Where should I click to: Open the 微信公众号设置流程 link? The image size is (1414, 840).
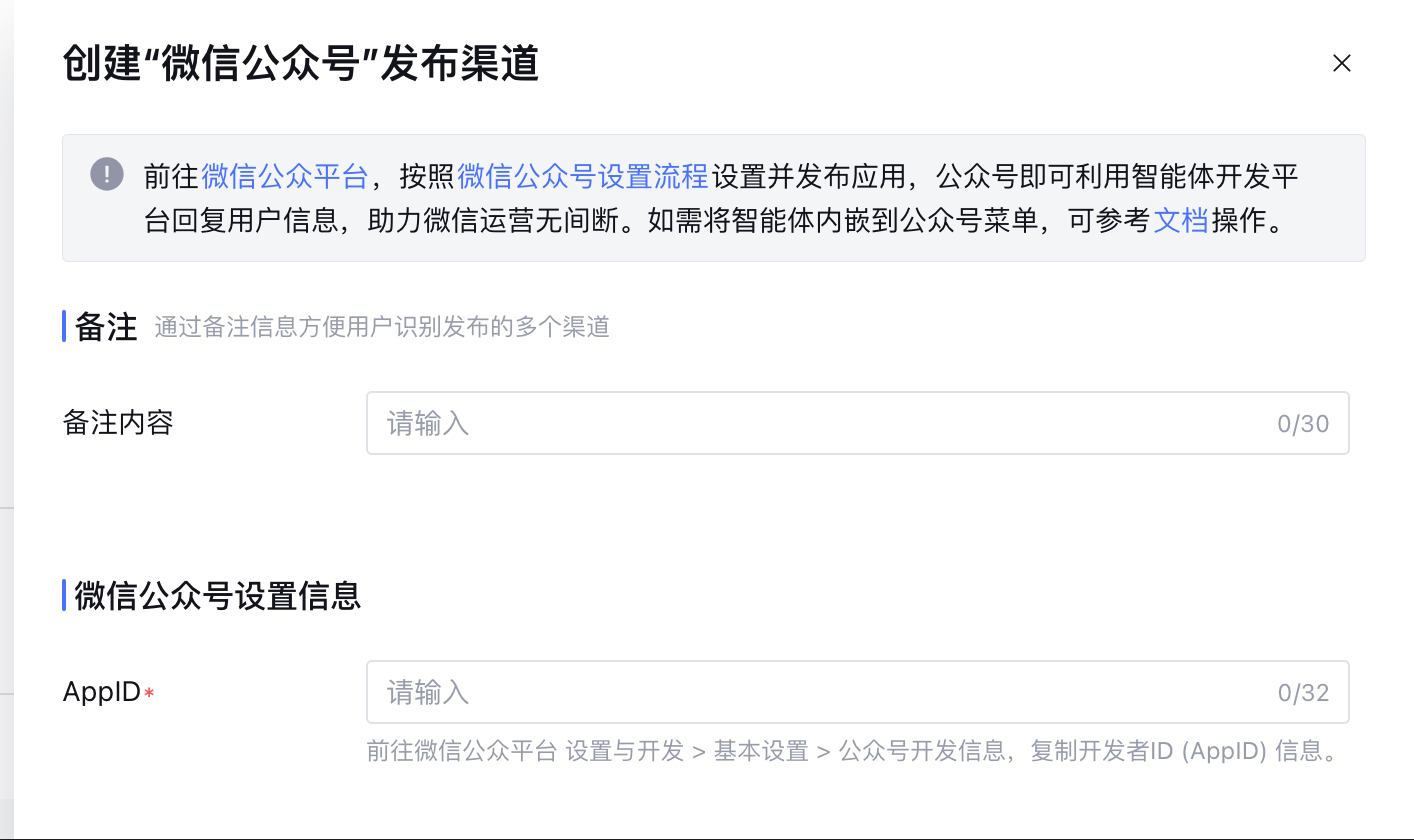pos(582,177)
